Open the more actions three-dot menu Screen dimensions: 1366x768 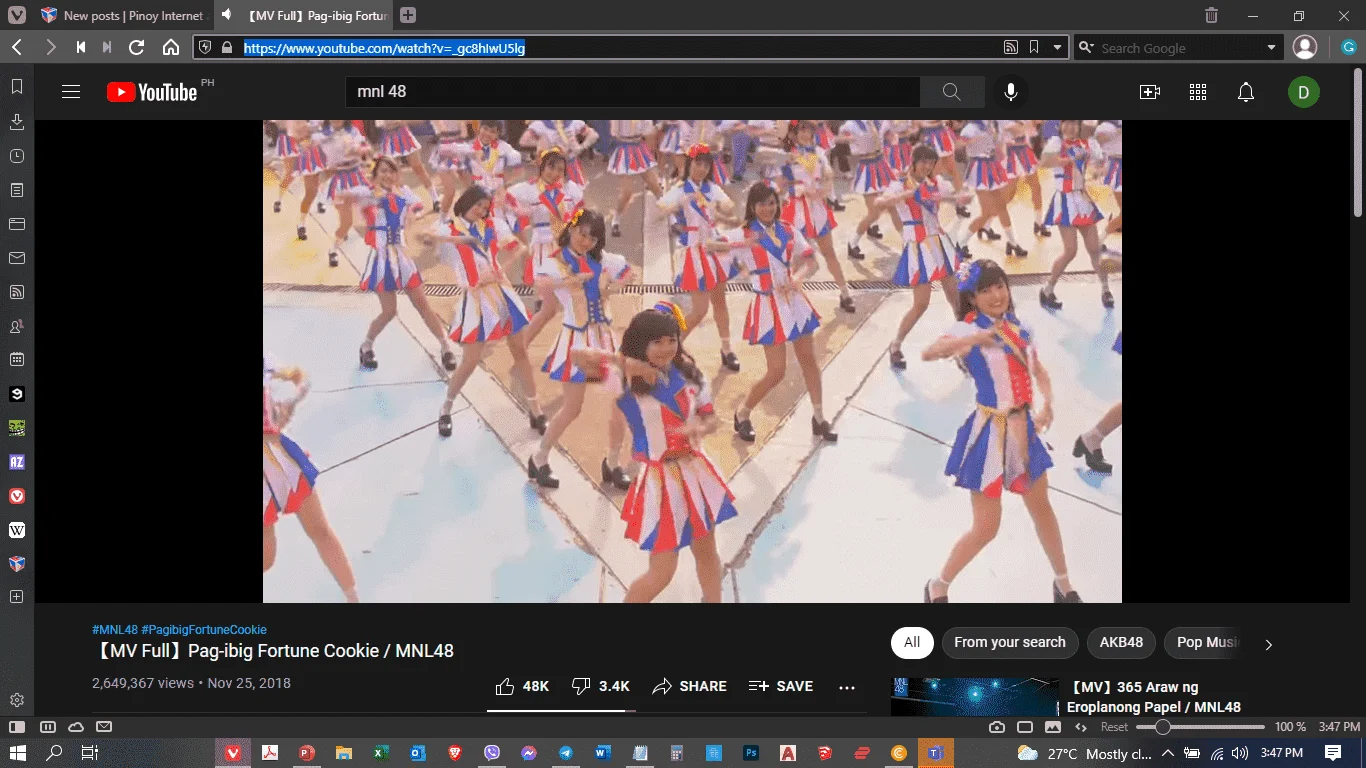(x=847, y=687)
